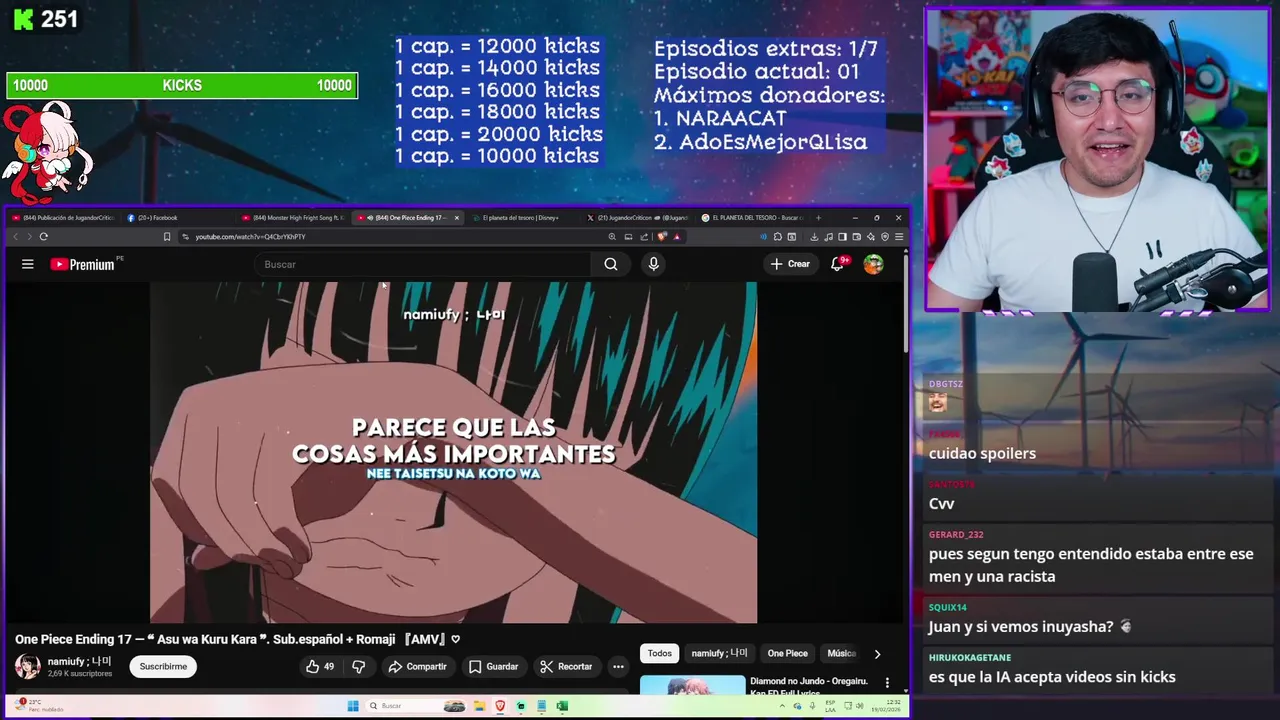Click donor name NARAACAT in overlay

pyautogui.click(x=731, y=119)
